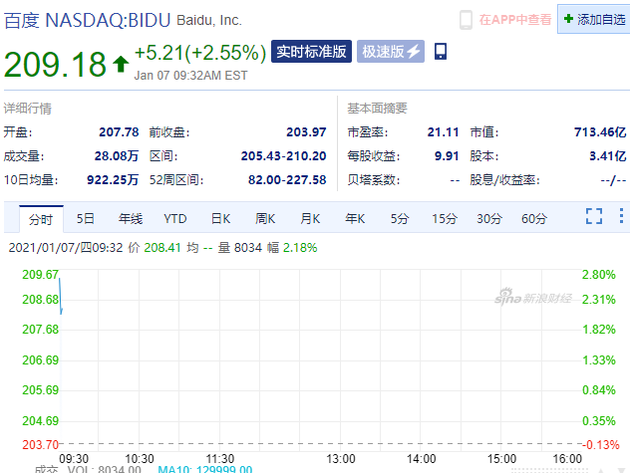
Task: Click the 每股收益 value 9.91
Action: point(446,156)
